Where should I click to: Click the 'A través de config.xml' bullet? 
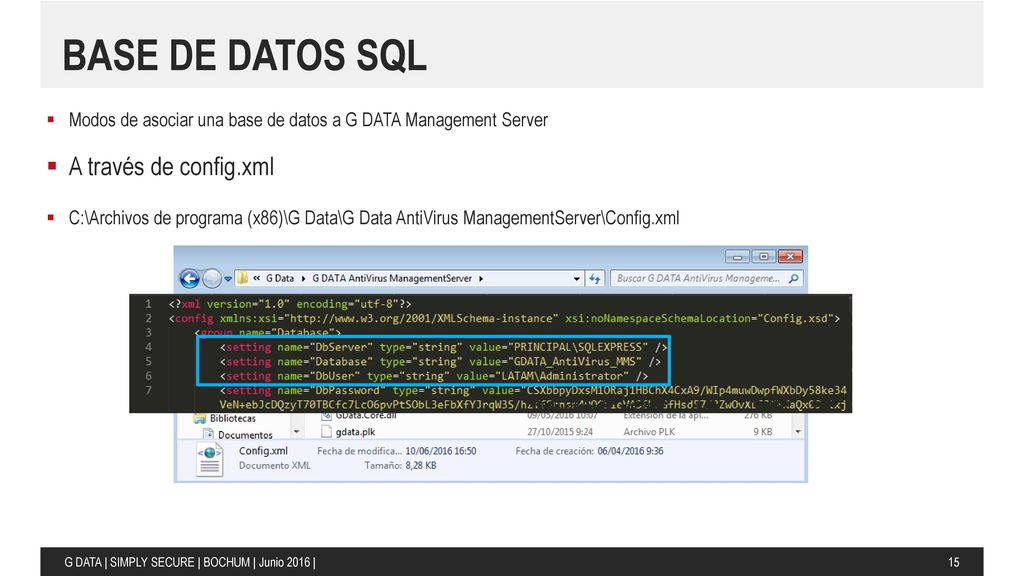point(171,167)
